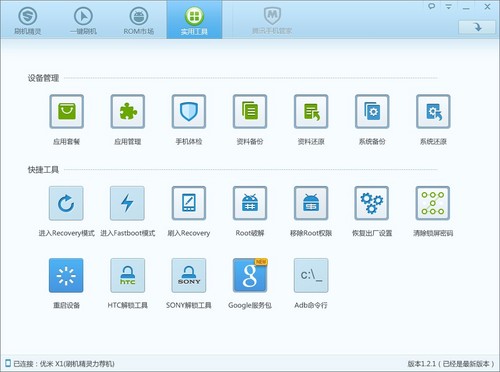
Task: Click the connected phone status icon
Action: 8,363
